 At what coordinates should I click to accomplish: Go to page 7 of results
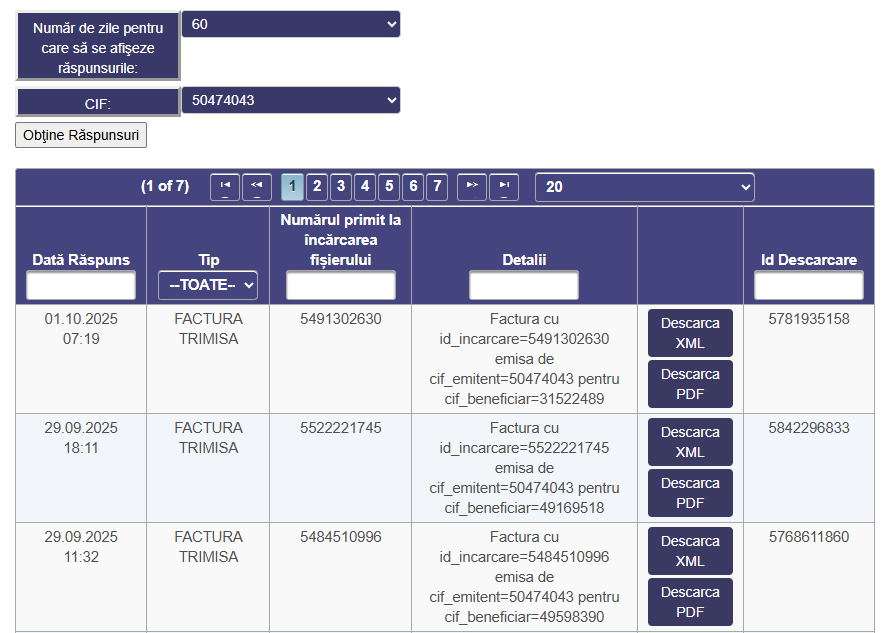tap(437, 187)
